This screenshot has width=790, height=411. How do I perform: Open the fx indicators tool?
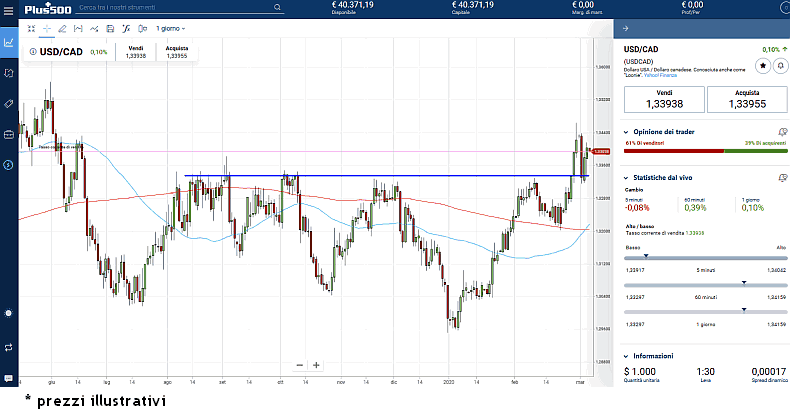click(x=126, y=28)
